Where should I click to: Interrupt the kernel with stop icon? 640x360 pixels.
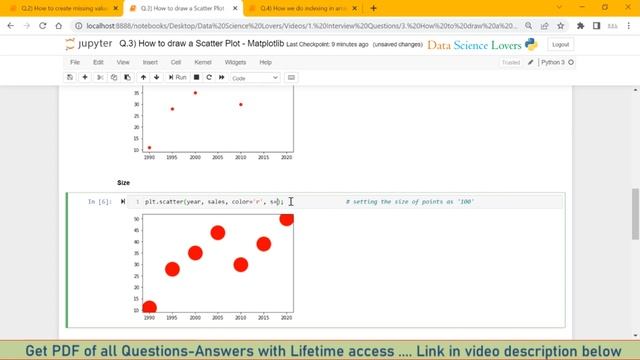pyautogui.click(x=196, y=77)
